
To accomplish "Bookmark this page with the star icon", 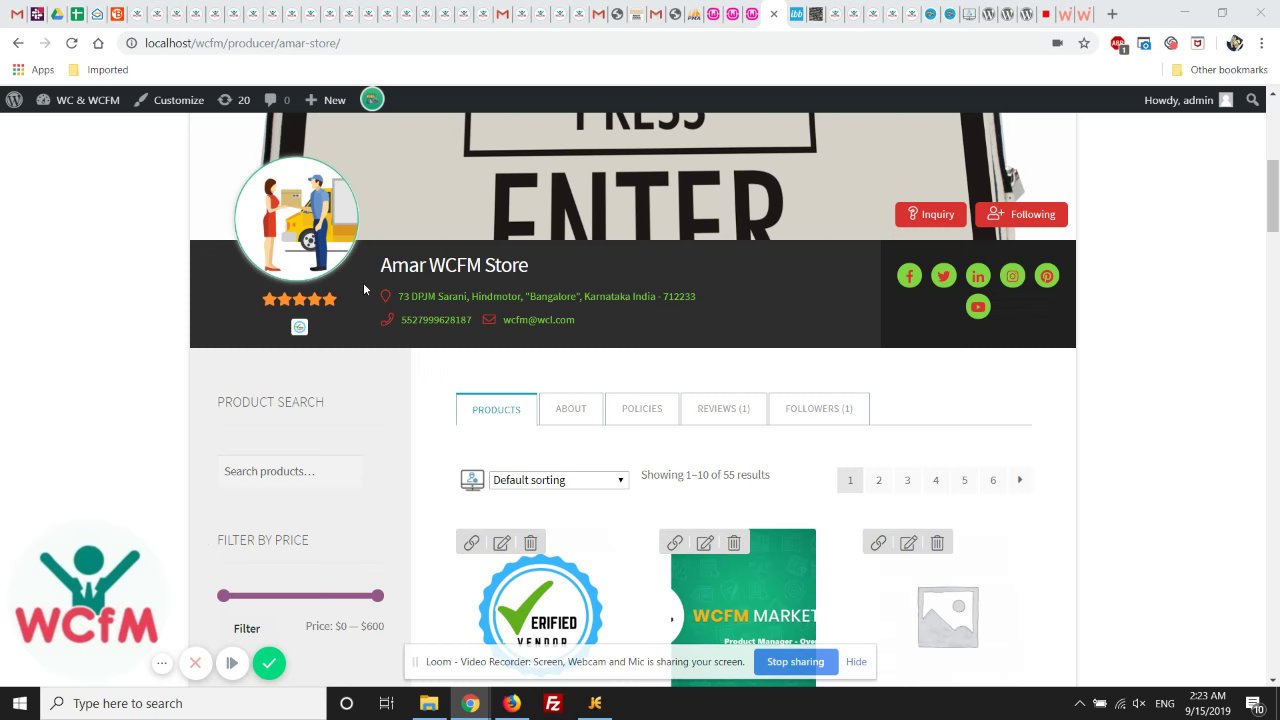I will point(1084,43).
